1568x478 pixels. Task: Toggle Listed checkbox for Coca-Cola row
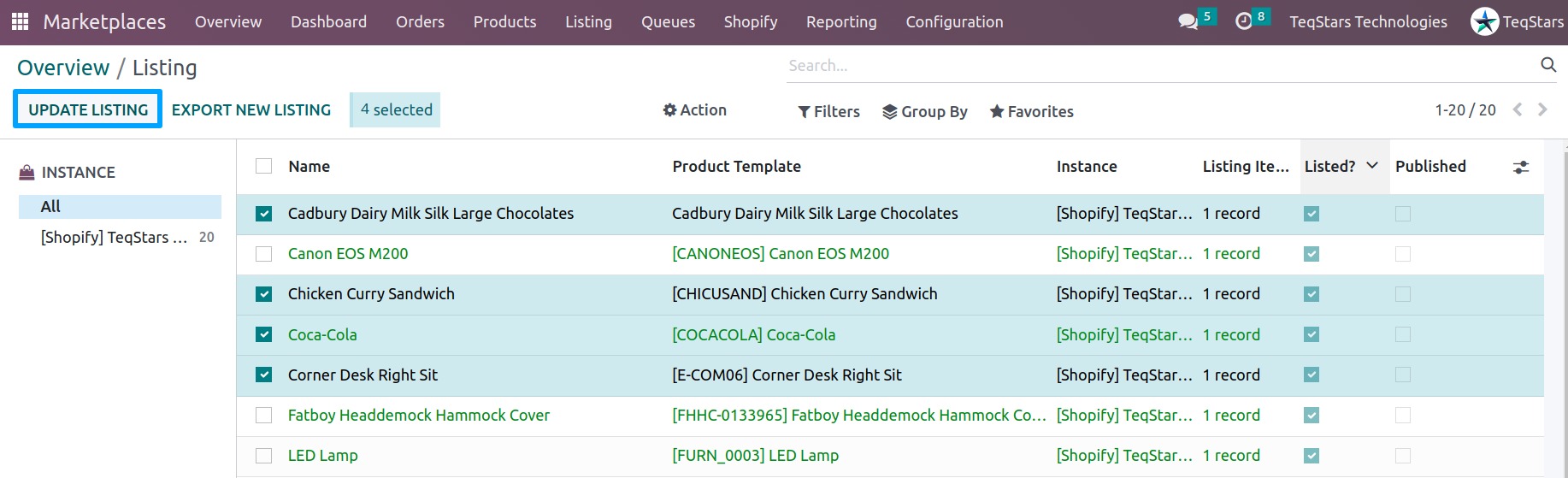tap(1312, 334)
